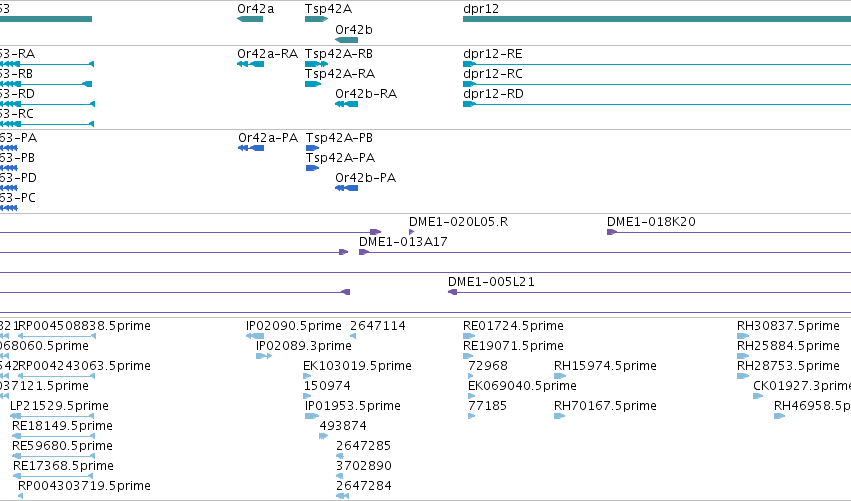Select the RE01724.5prime EST

click(469, 337)
